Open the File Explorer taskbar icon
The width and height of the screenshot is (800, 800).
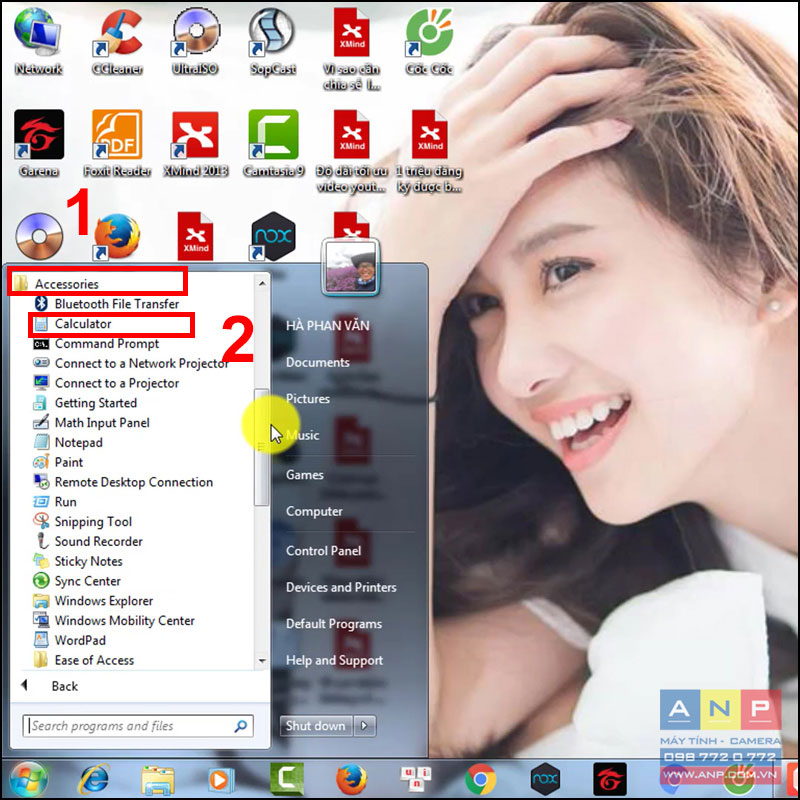pyautogui.click(x=158, y=780)
